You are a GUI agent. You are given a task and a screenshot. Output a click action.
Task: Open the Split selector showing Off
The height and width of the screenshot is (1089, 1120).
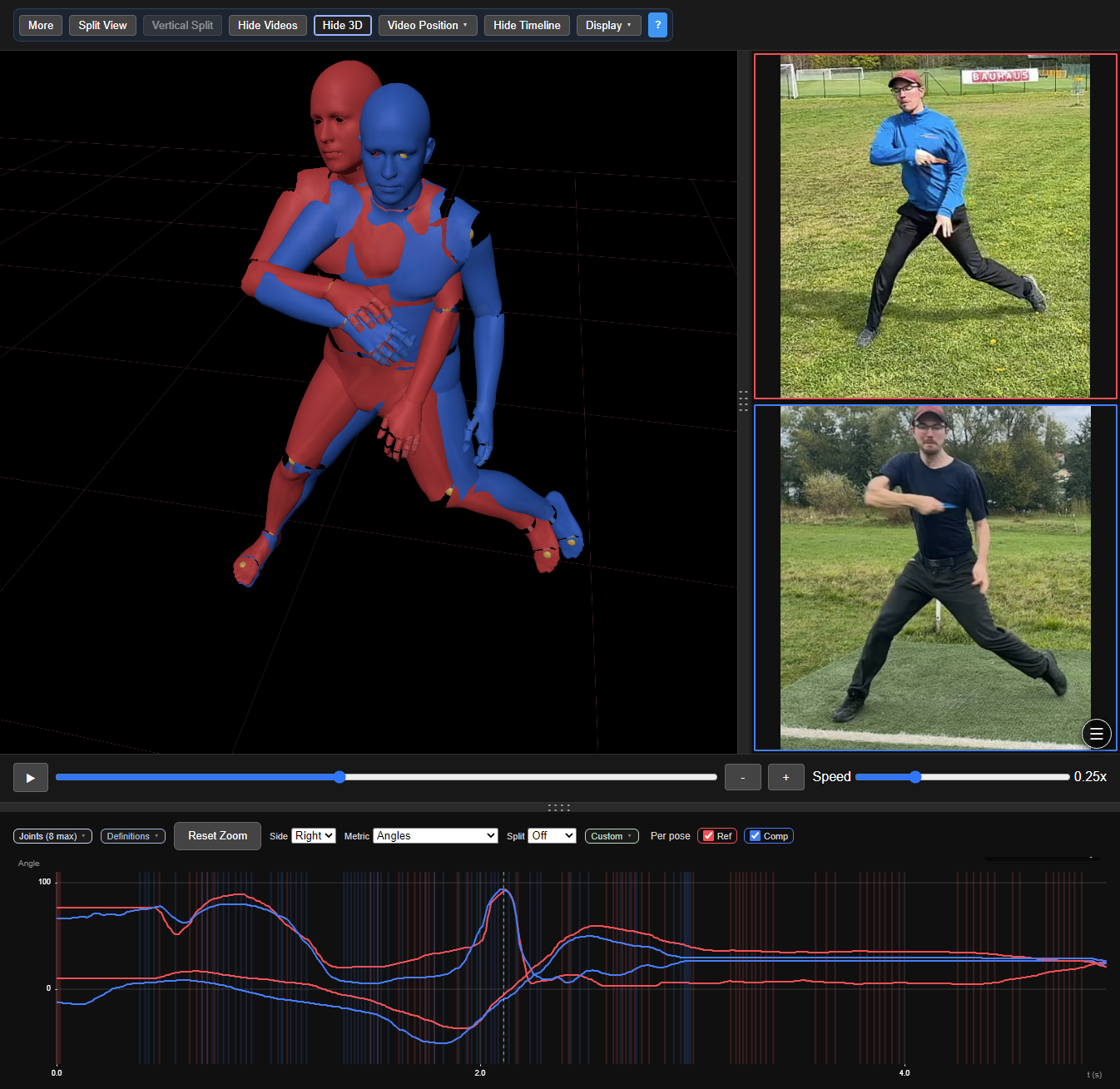pyautogui.click(x=552, y=836)
